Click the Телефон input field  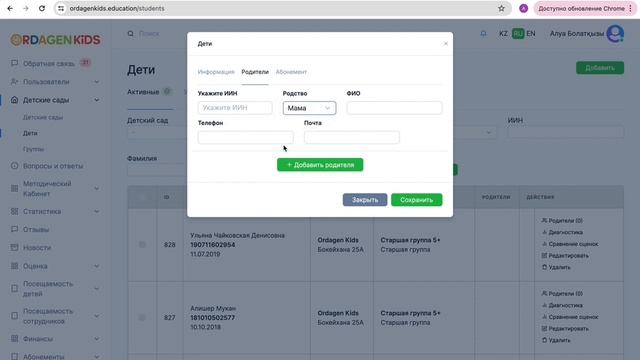(x=246, y=137)
